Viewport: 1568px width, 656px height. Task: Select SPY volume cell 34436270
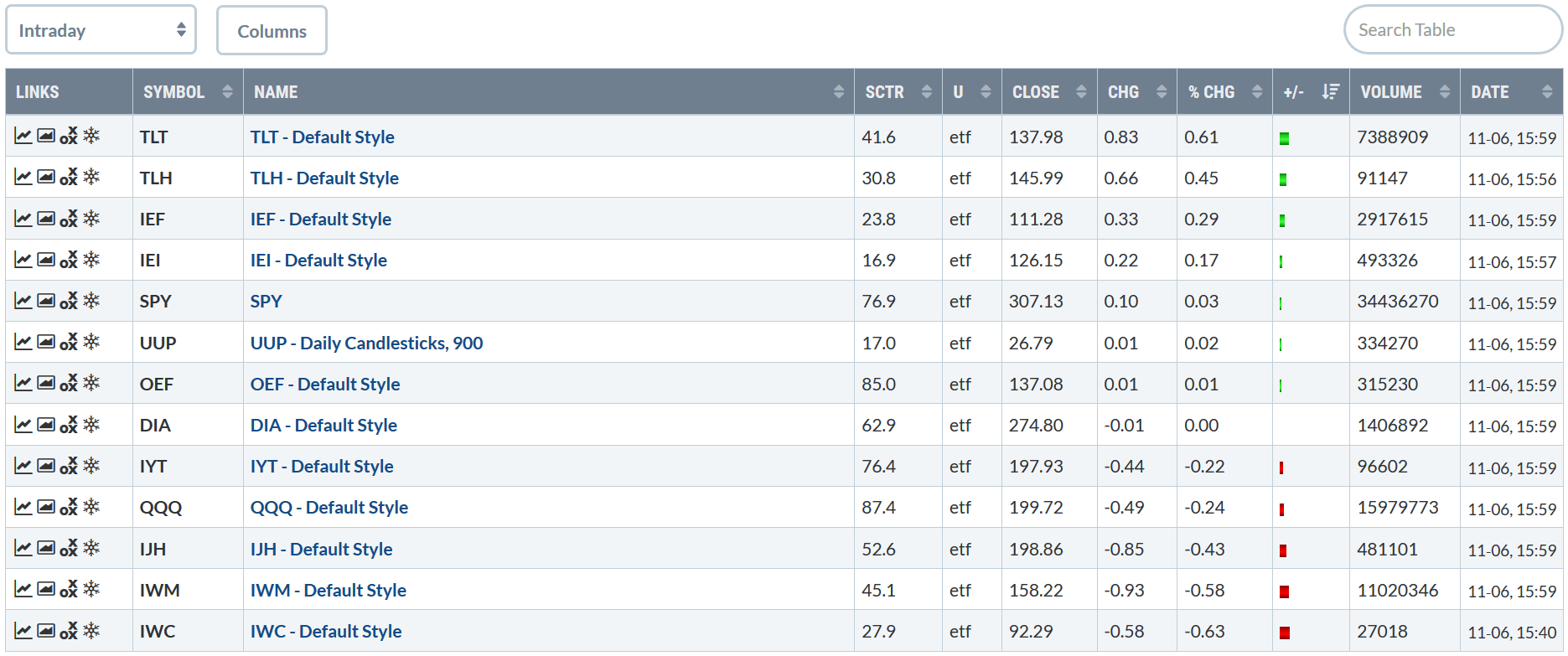(x=1398, y=301)
